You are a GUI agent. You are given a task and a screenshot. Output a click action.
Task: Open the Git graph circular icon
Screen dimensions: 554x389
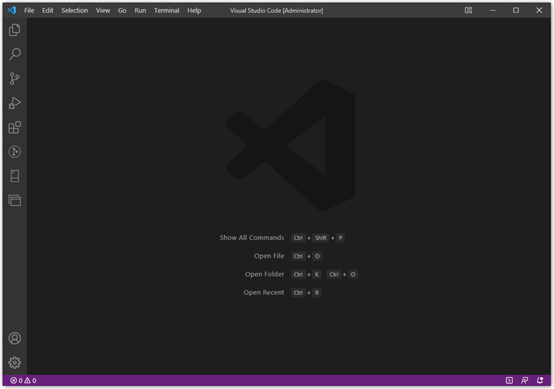(14, 152)
